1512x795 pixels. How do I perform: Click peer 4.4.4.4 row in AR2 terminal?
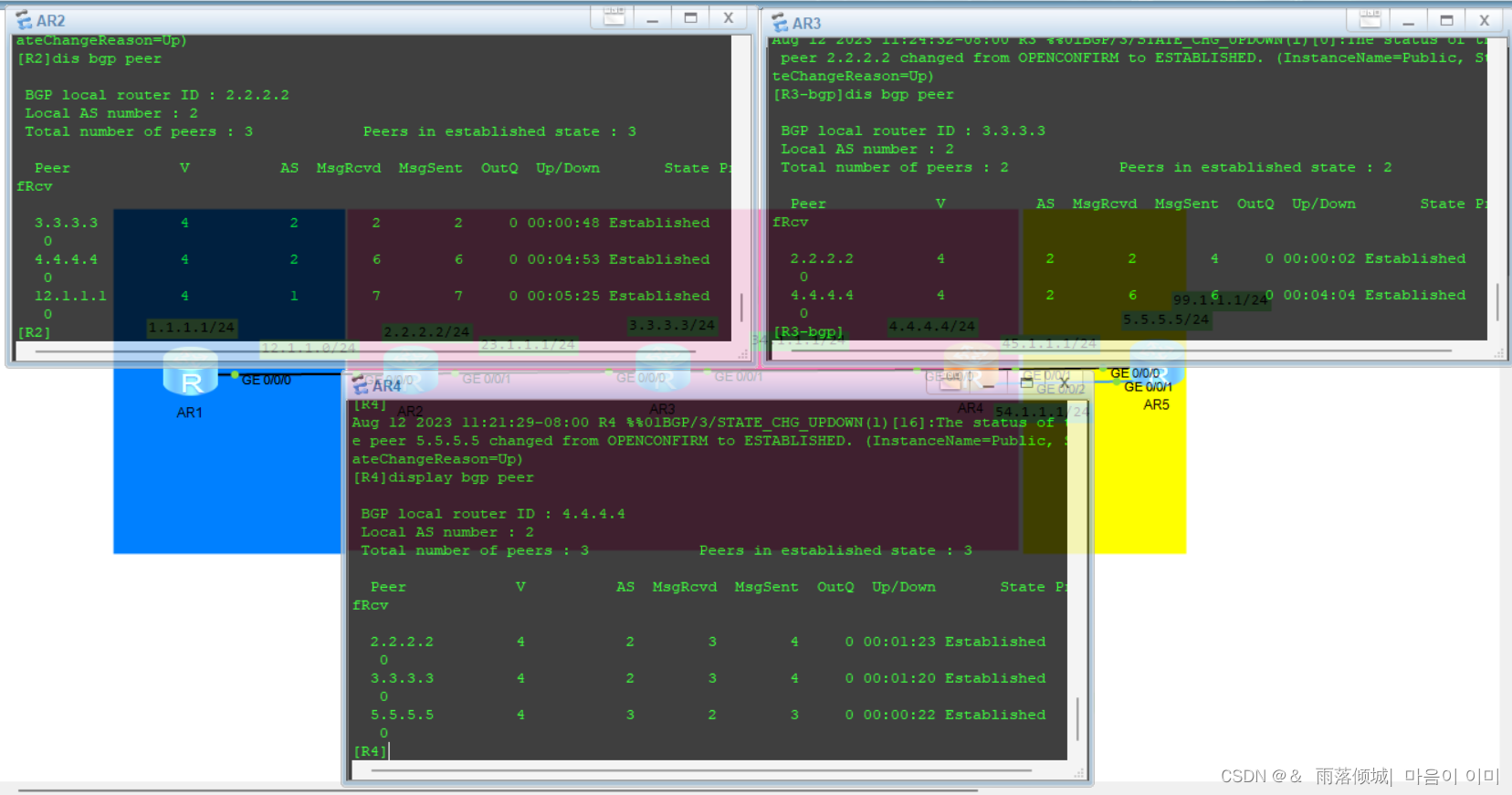(x=372, y=259)
